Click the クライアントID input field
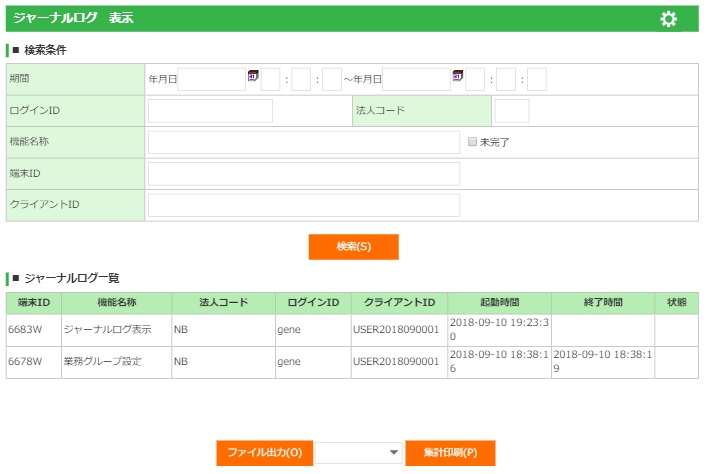The height and width of the screenshot is (474, 710). [x=304, y=205]
